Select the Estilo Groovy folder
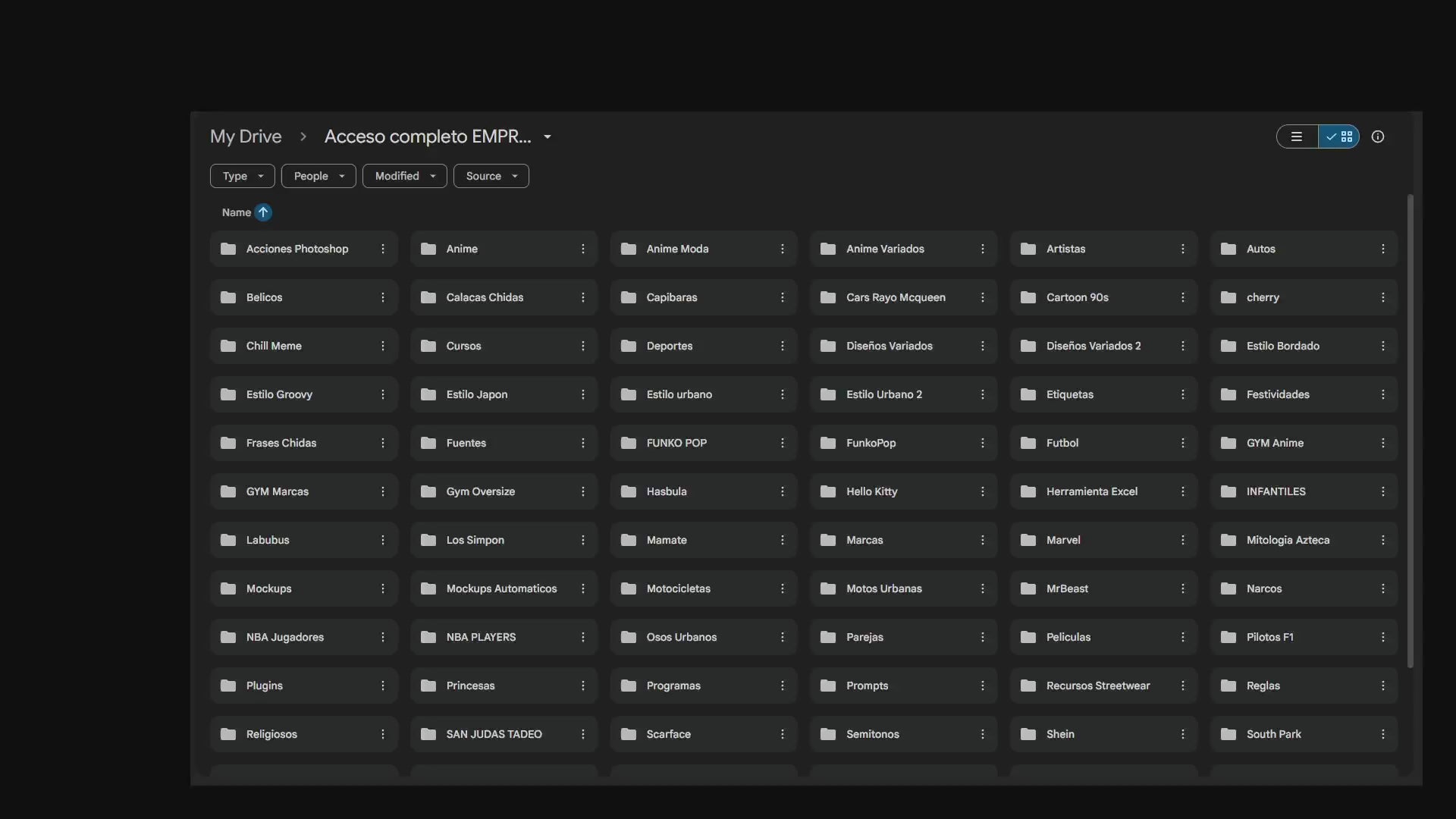Image resolution: width=1456 pixels, height=819 pixels. (x=303, y=394)
